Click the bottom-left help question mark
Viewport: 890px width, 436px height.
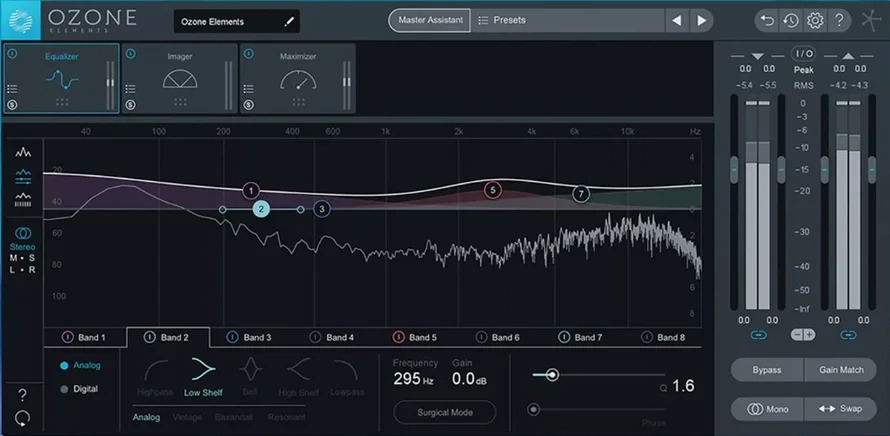click(x=22, y=395)
